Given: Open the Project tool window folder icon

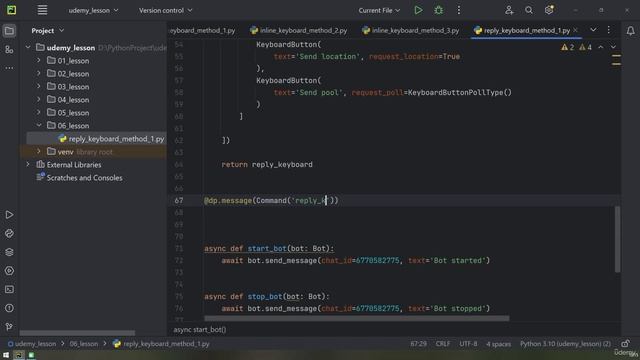Looking at the screenshot, I should point(9,31).
